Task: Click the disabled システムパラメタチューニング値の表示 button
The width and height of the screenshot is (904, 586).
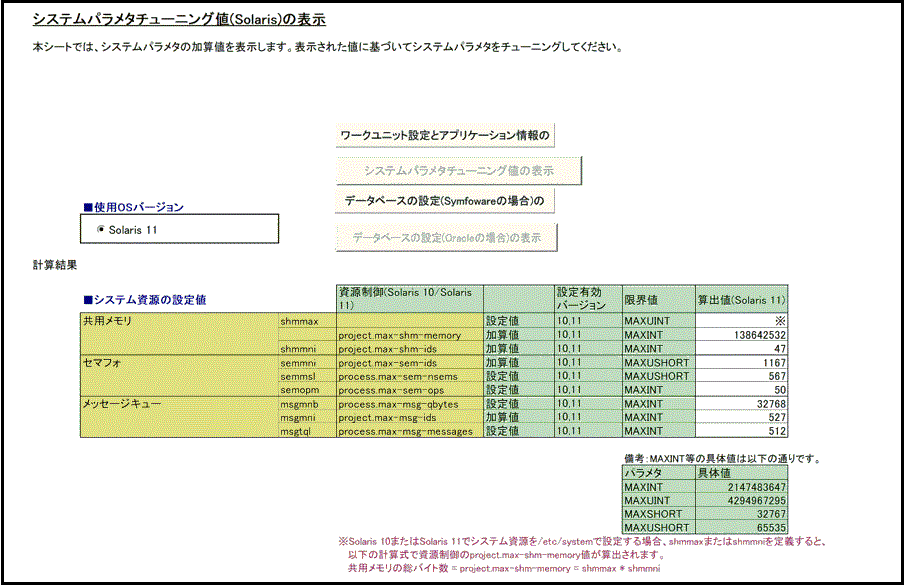Action: 458,171
